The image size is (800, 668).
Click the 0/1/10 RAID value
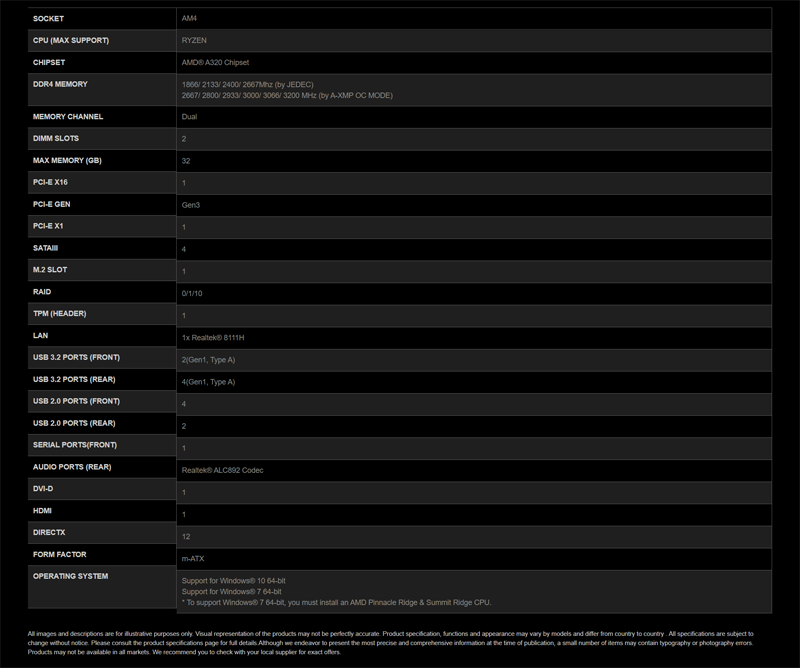[x=192, y=293]
